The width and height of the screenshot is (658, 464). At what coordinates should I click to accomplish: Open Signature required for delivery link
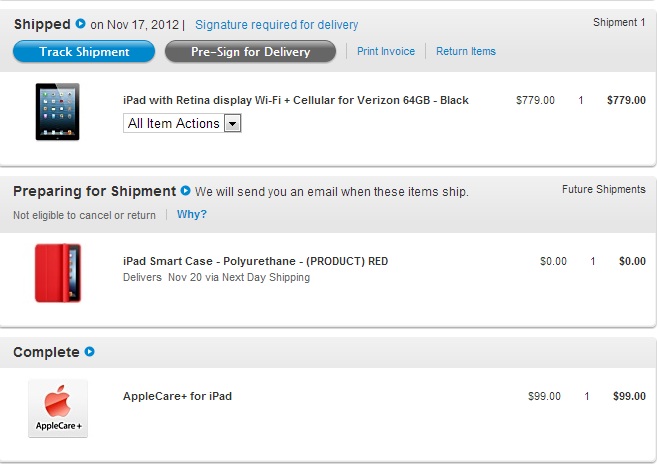coord(276,25)
